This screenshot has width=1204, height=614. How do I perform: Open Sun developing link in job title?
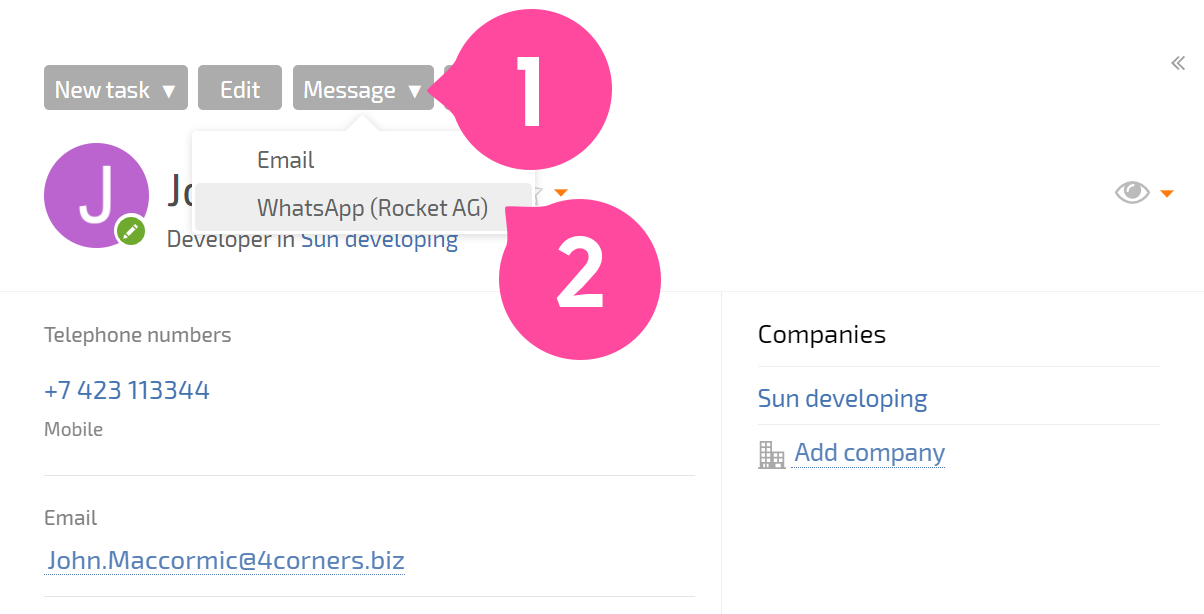point(379,239)
